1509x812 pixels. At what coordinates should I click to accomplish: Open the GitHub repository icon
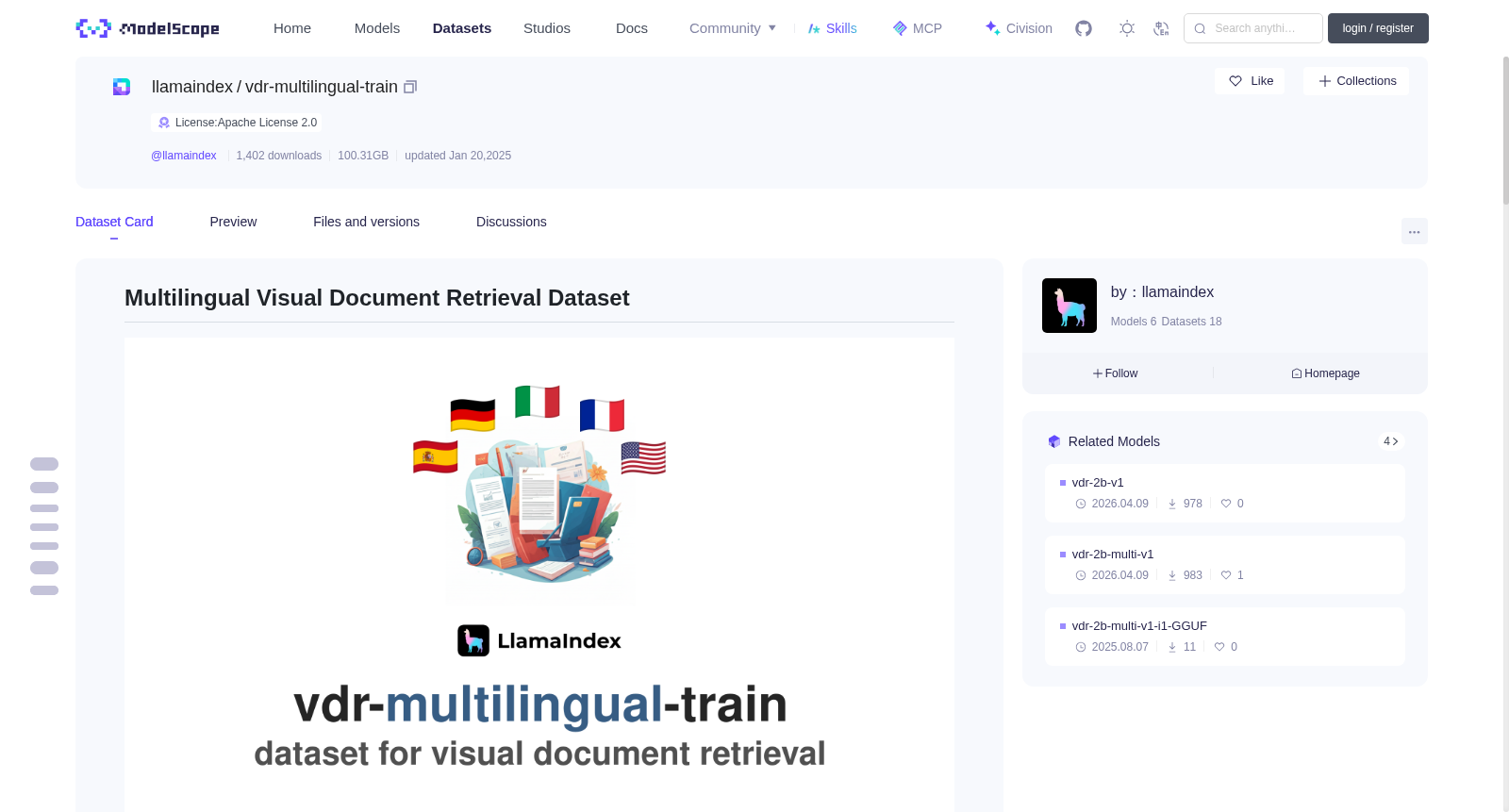[x=1084, y=28]
